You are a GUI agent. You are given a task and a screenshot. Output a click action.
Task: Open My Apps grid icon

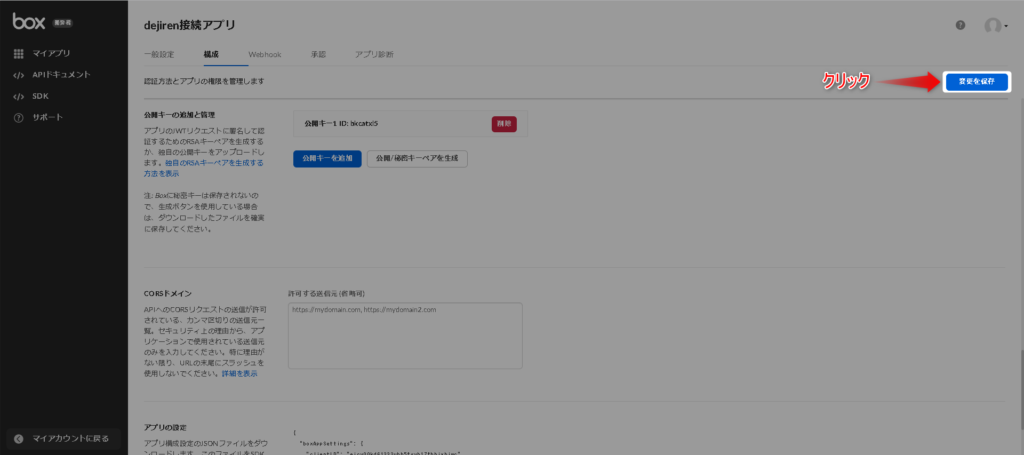tap(18, 54)
